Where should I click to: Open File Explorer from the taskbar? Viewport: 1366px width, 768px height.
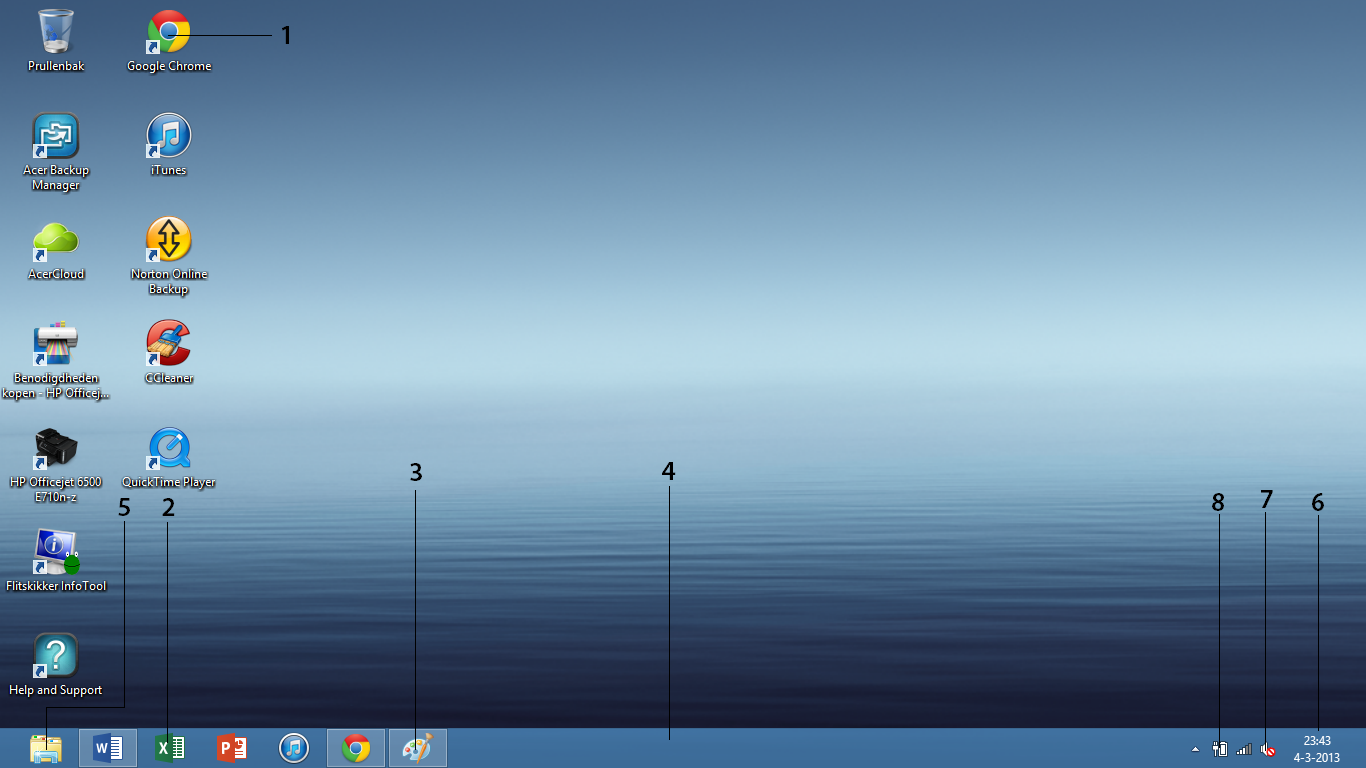pyautogui.click(x=46, y=748)
